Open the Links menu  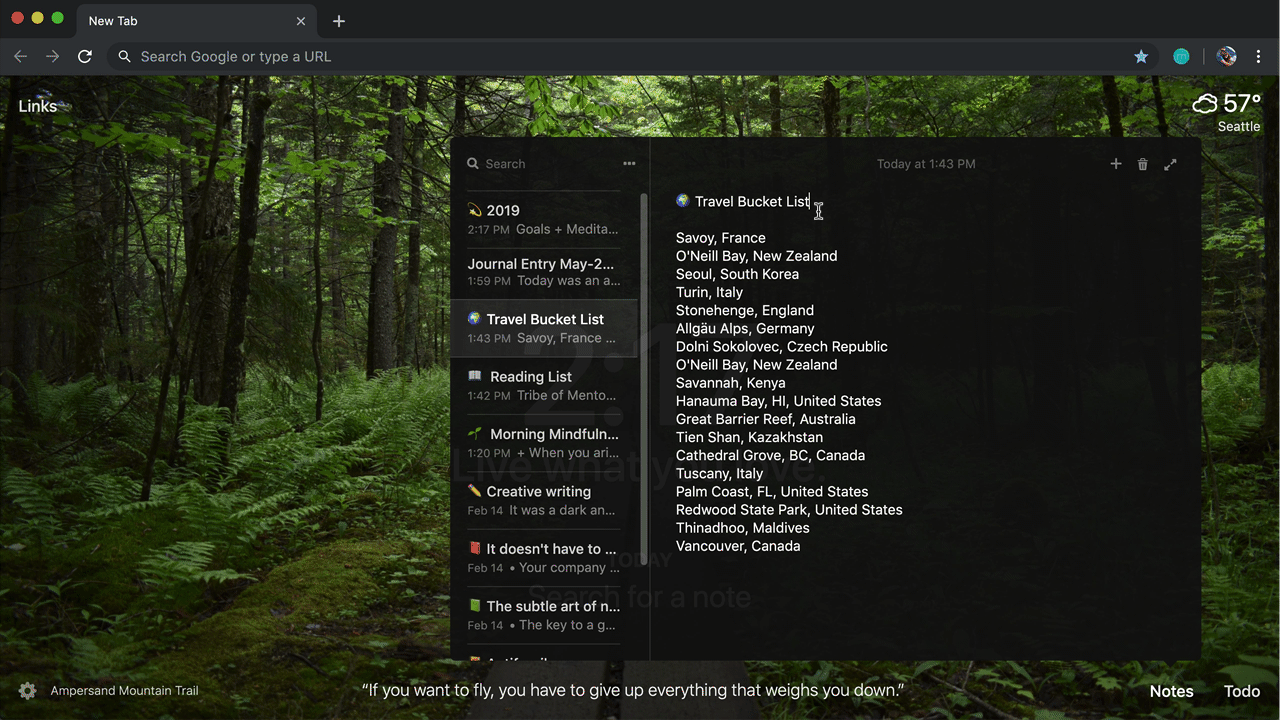pyautogui.click(x=38, y=106)
